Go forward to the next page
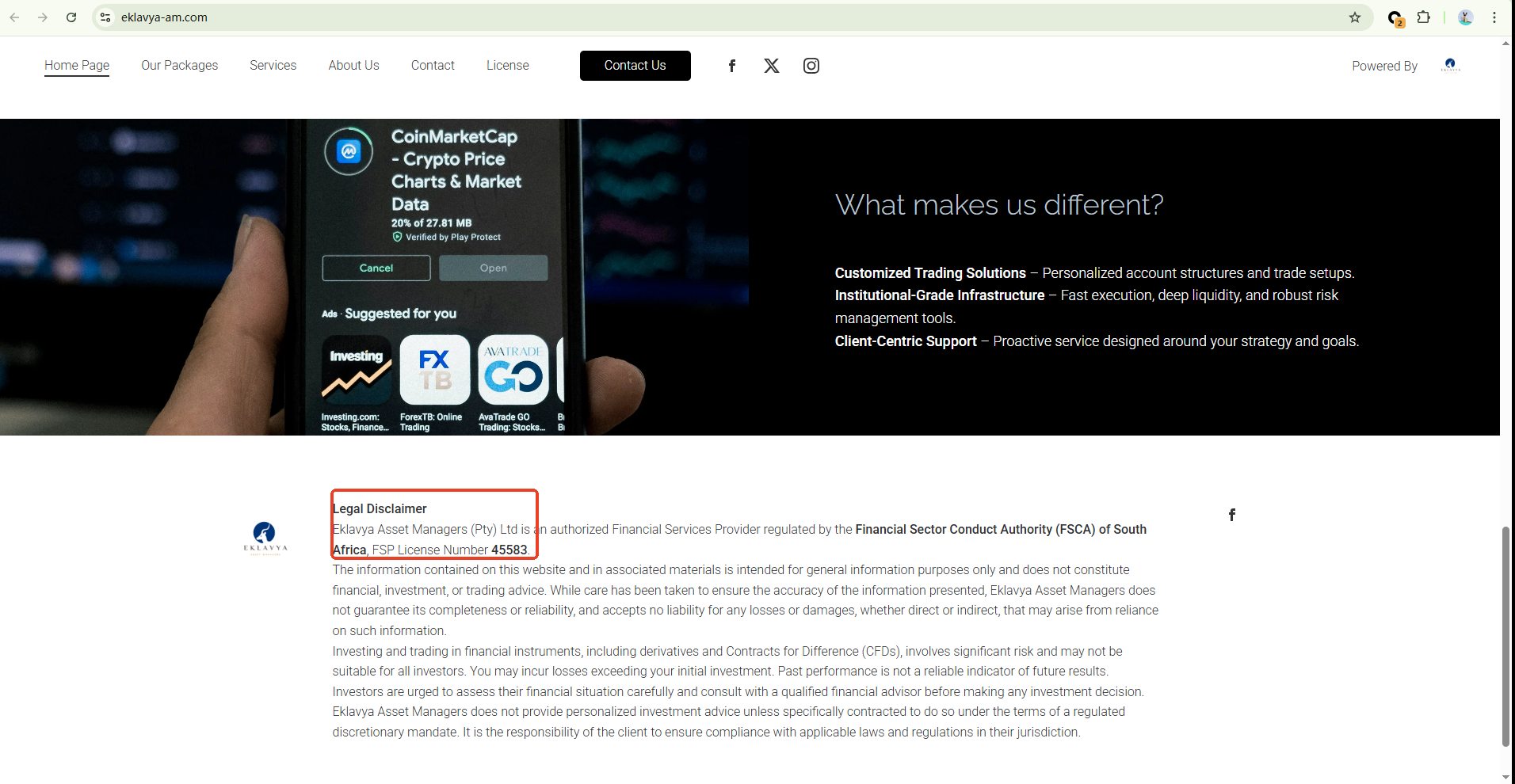Viewport: 1515px width, 784px height. 43,17
